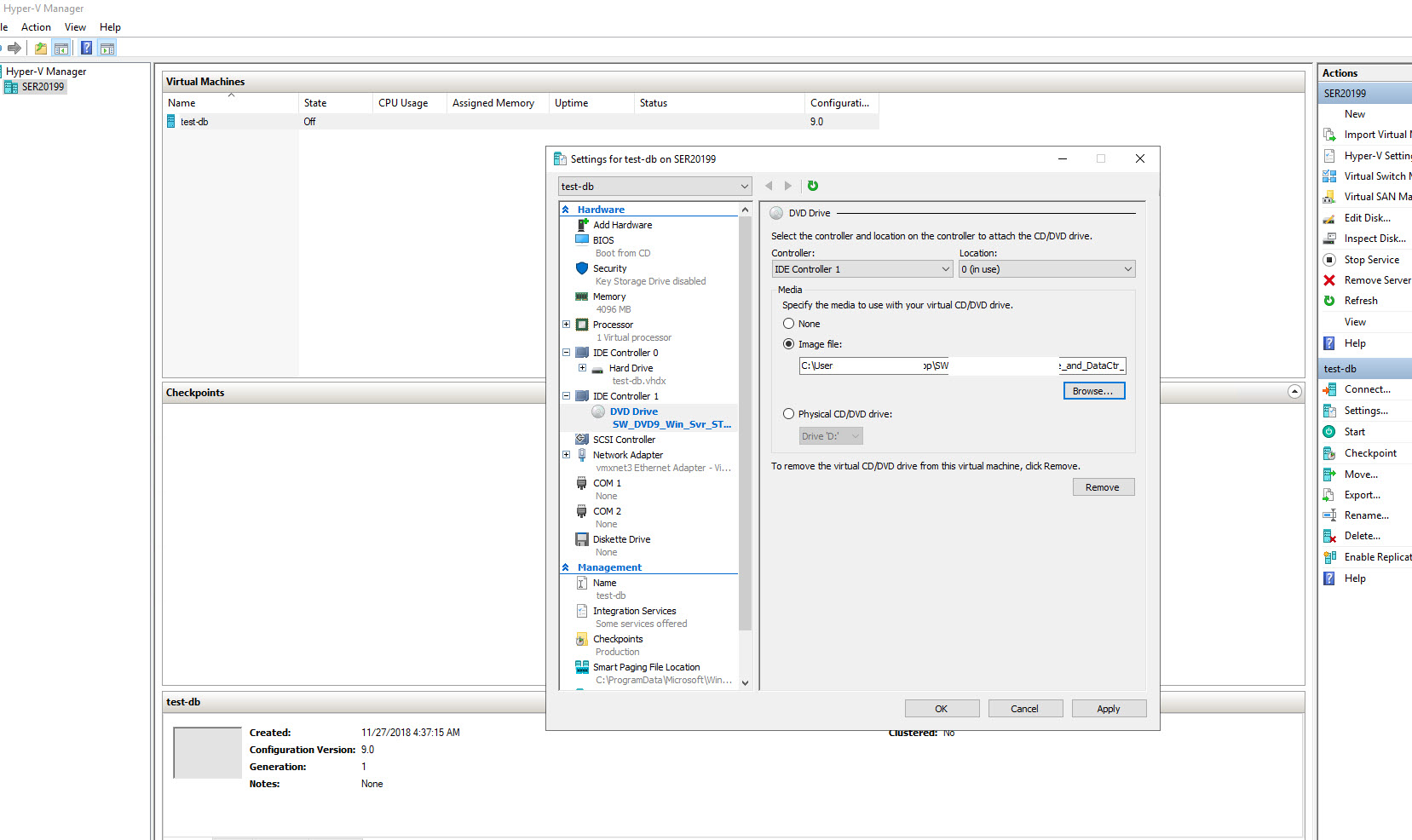Click the red Remove Server icon
Screen dimensions: 1412x840
tap(1328, 280)
